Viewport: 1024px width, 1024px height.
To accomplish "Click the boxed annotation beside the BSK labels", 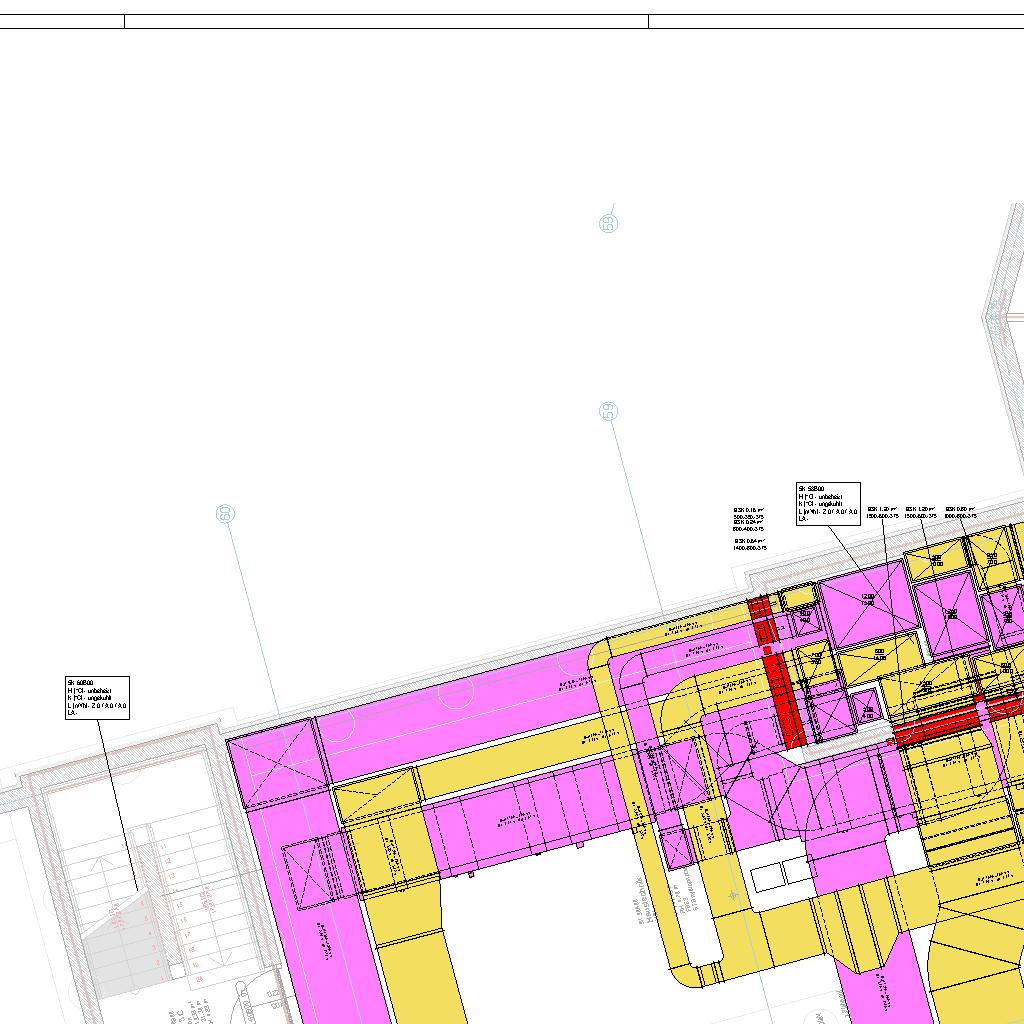I will tap(828, 504).
